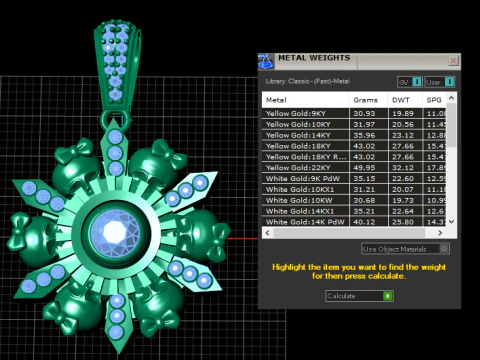Click the 30.93 grams value
The image size is (480, 360).
point(364,113)
